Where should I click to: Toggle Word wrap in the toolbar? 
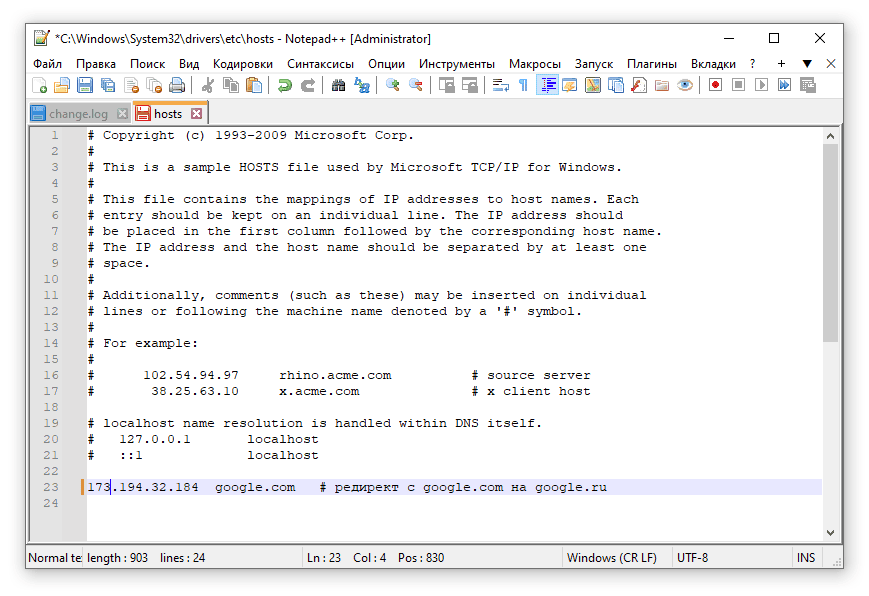click(x=500, y=85)
